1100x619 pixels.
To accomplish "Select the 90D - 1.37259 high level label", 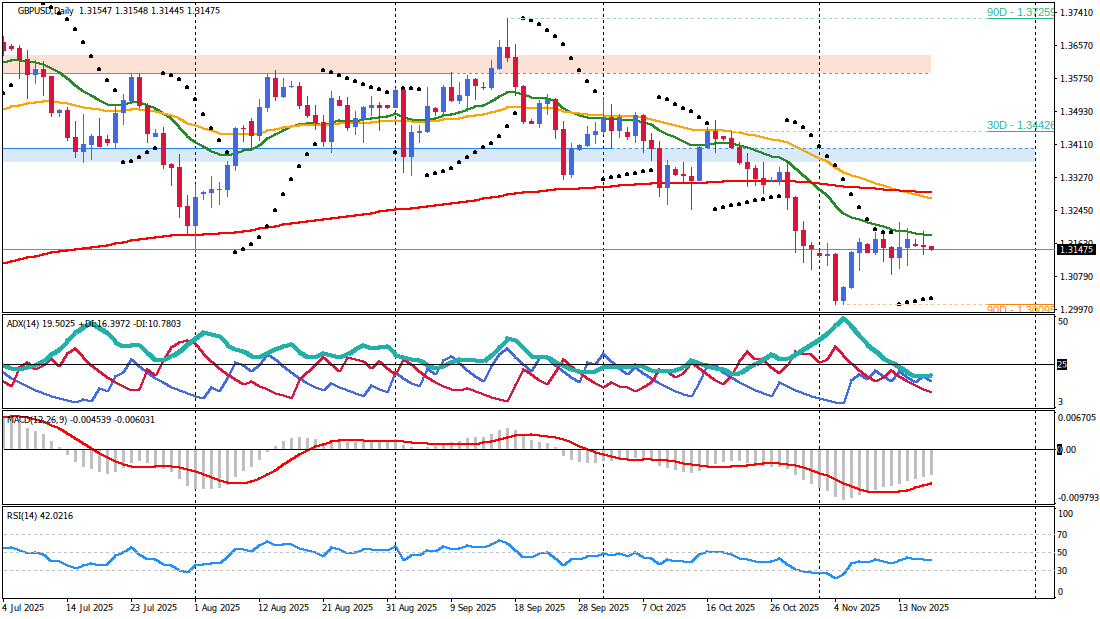I will pyautogui.click(x=1020, y=13).
